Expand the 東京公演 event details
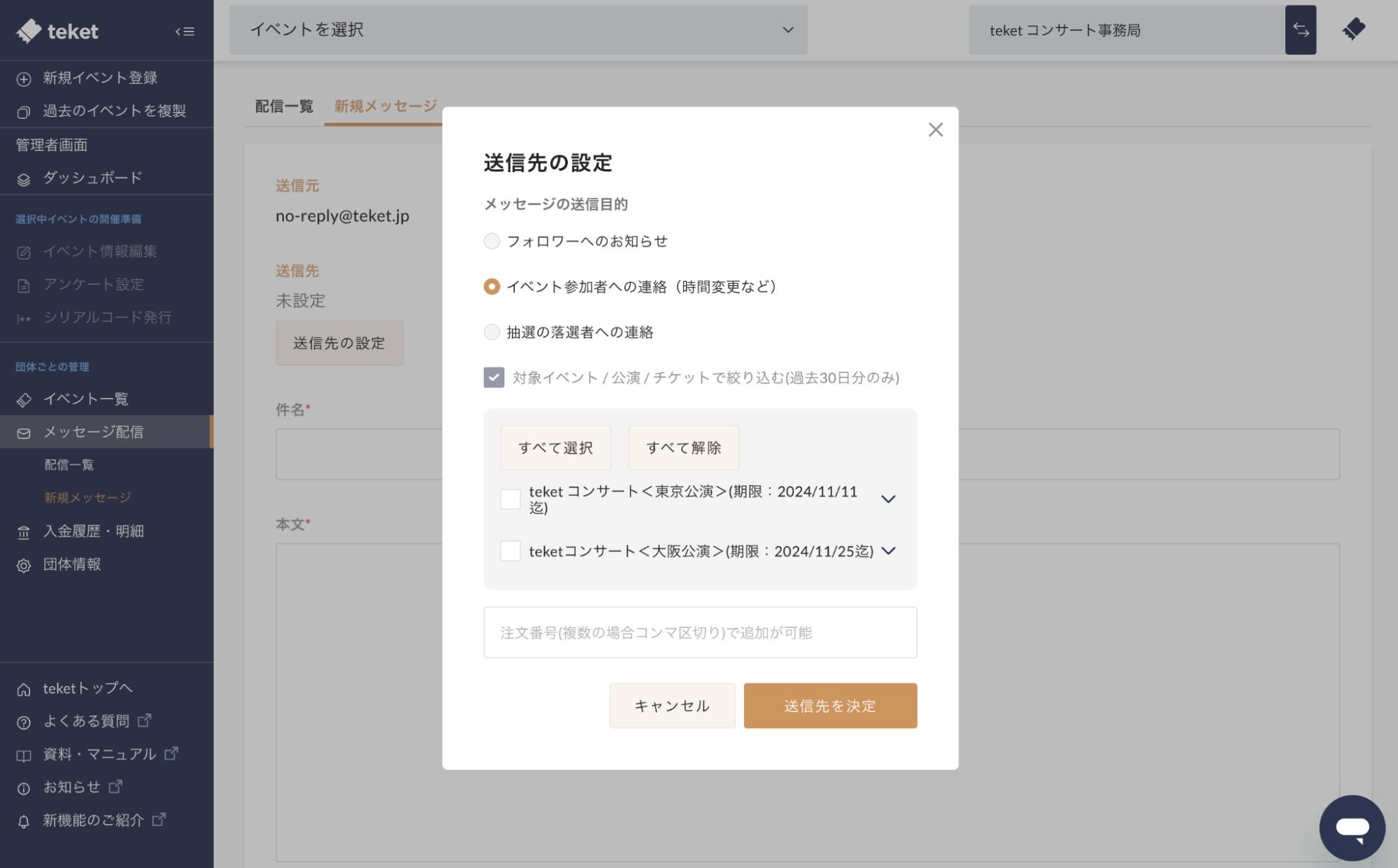Screen dimensions: 1398x868 coord(888,499)
